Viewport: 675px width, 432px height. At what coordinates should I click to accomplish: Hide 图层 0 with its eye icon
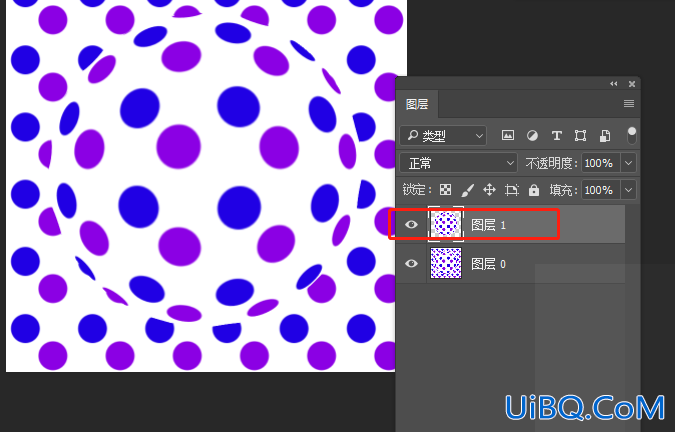(411, 263)
